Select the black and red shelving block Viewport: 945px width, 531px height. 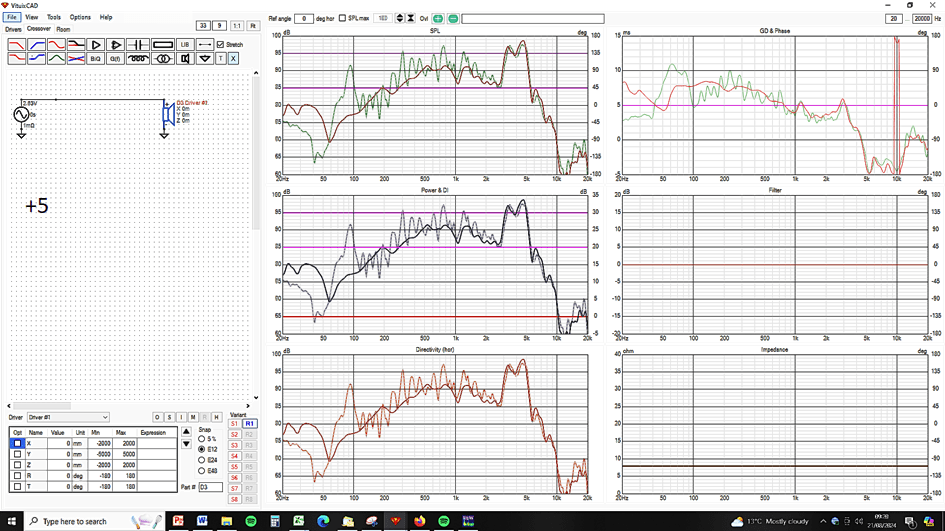(76, 45)
